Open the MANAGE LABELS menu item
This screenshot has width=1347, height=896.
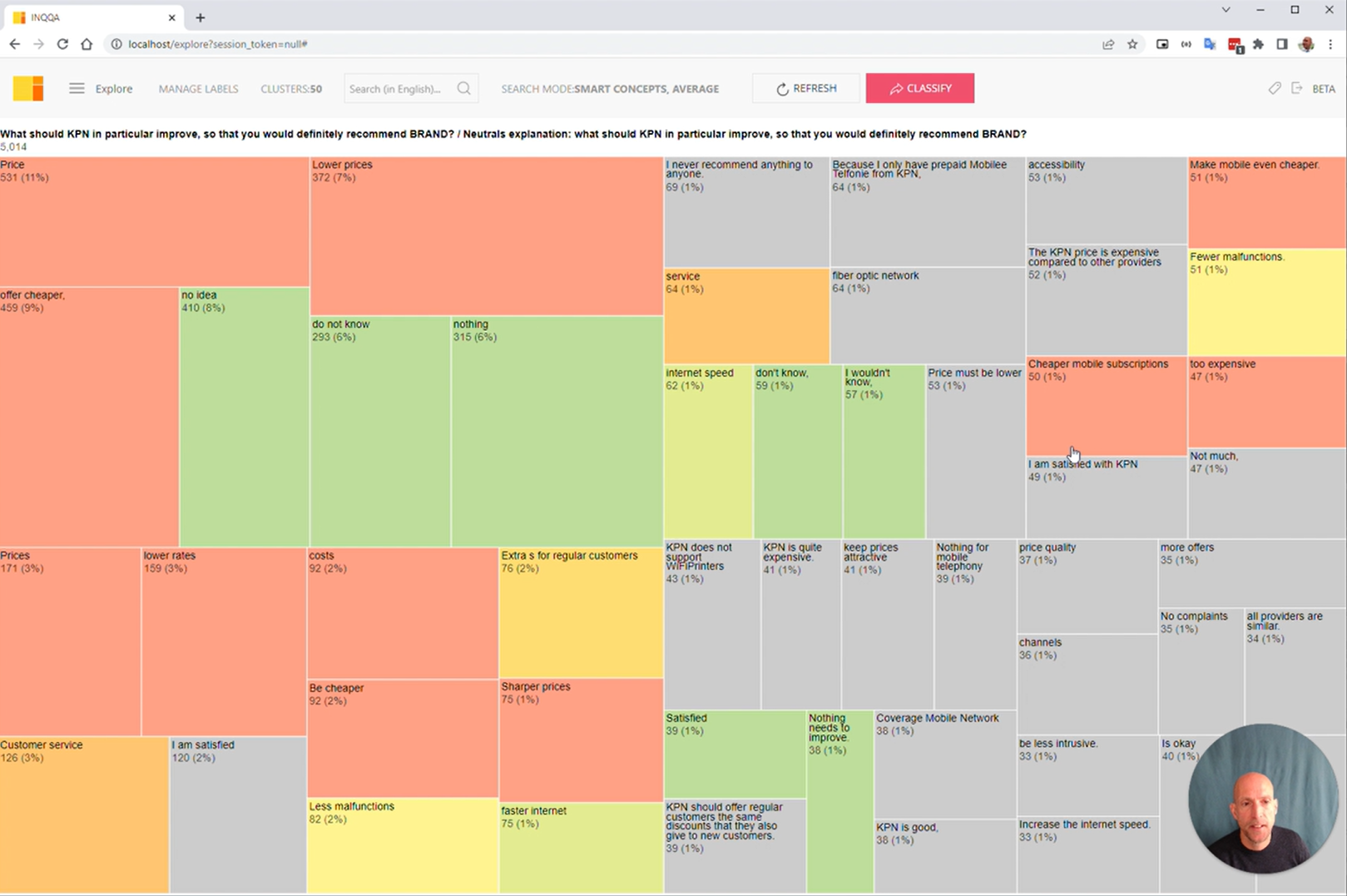[198, 89]
